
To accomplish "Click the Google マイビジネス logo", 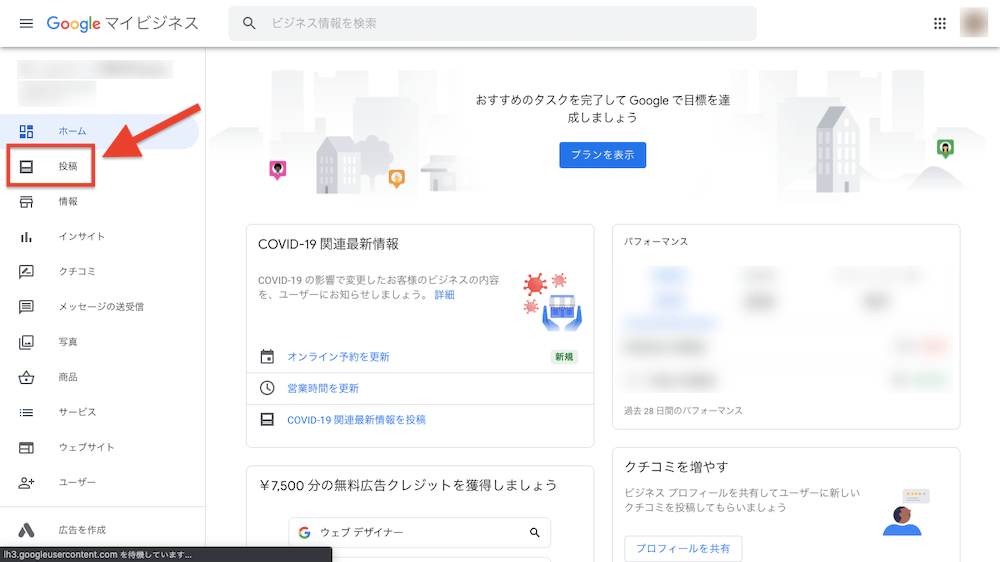I will (122, 24).
